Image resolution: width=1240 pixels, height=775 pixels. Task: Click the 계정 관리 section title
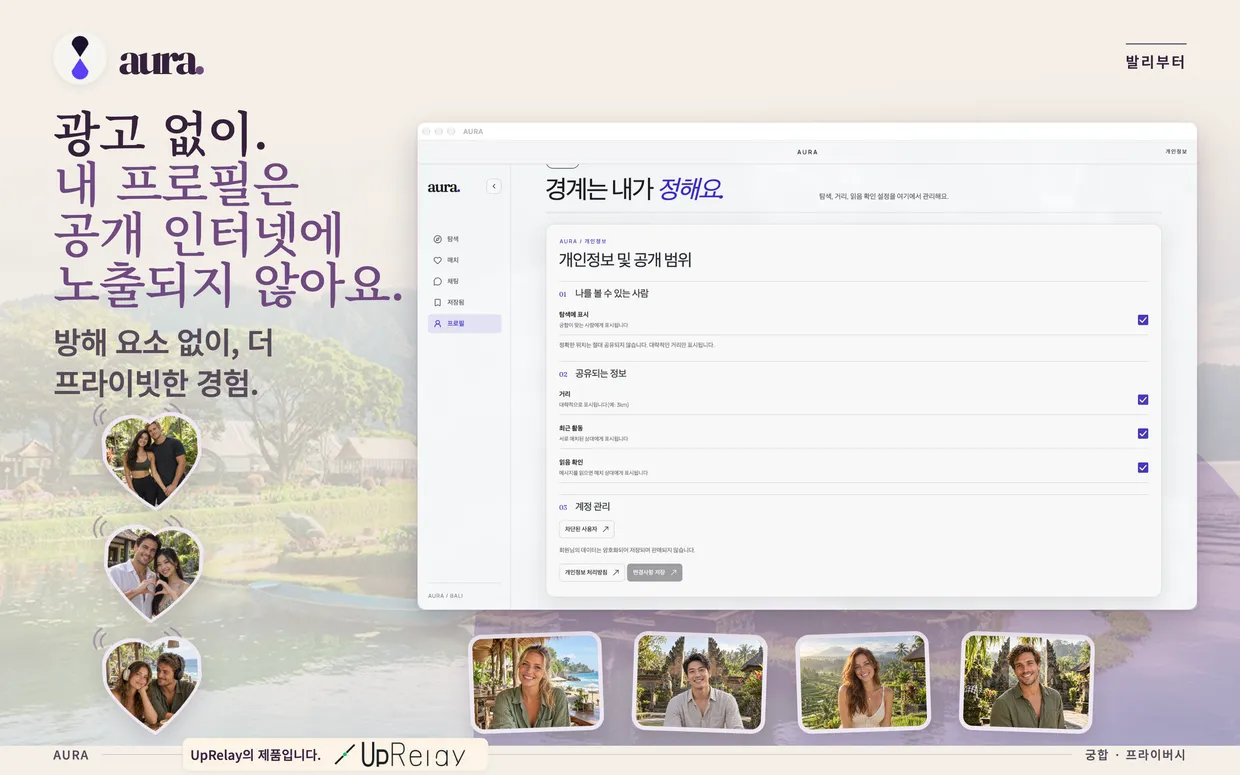593,507
